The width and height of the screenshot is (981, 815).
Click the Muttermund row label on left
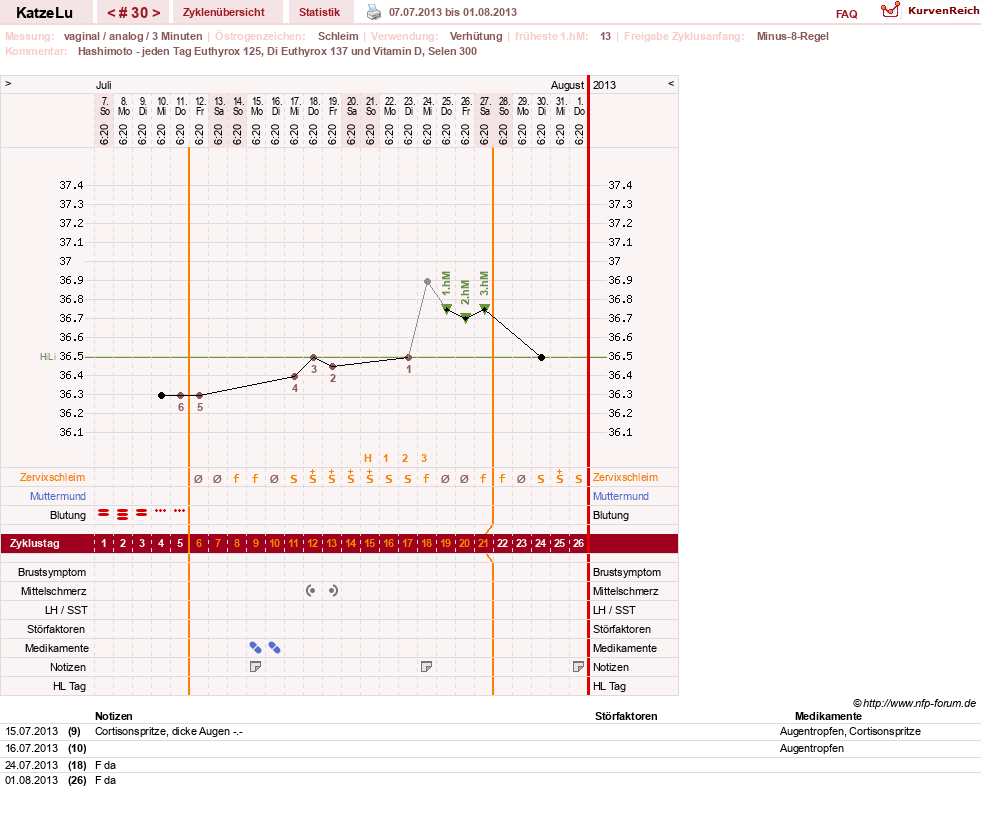(x=58, y=496)
